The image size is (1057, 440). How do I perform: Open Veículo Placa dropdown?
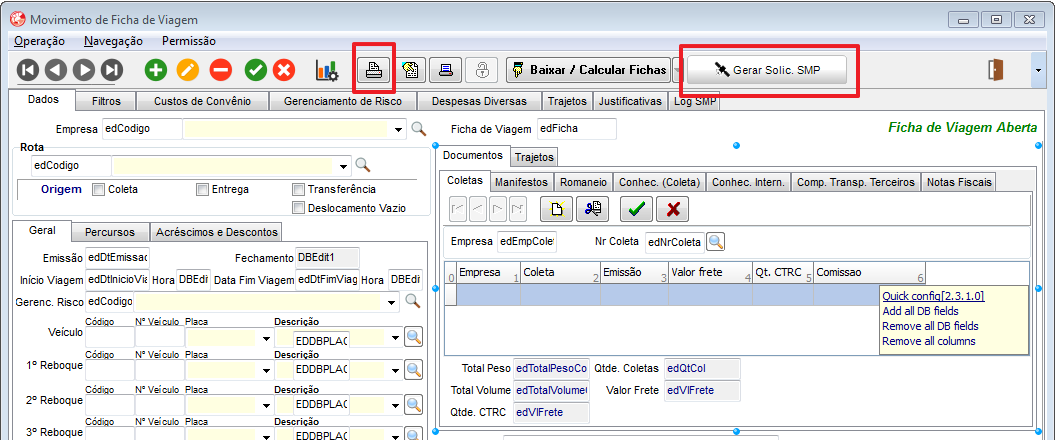pos(267,338)
